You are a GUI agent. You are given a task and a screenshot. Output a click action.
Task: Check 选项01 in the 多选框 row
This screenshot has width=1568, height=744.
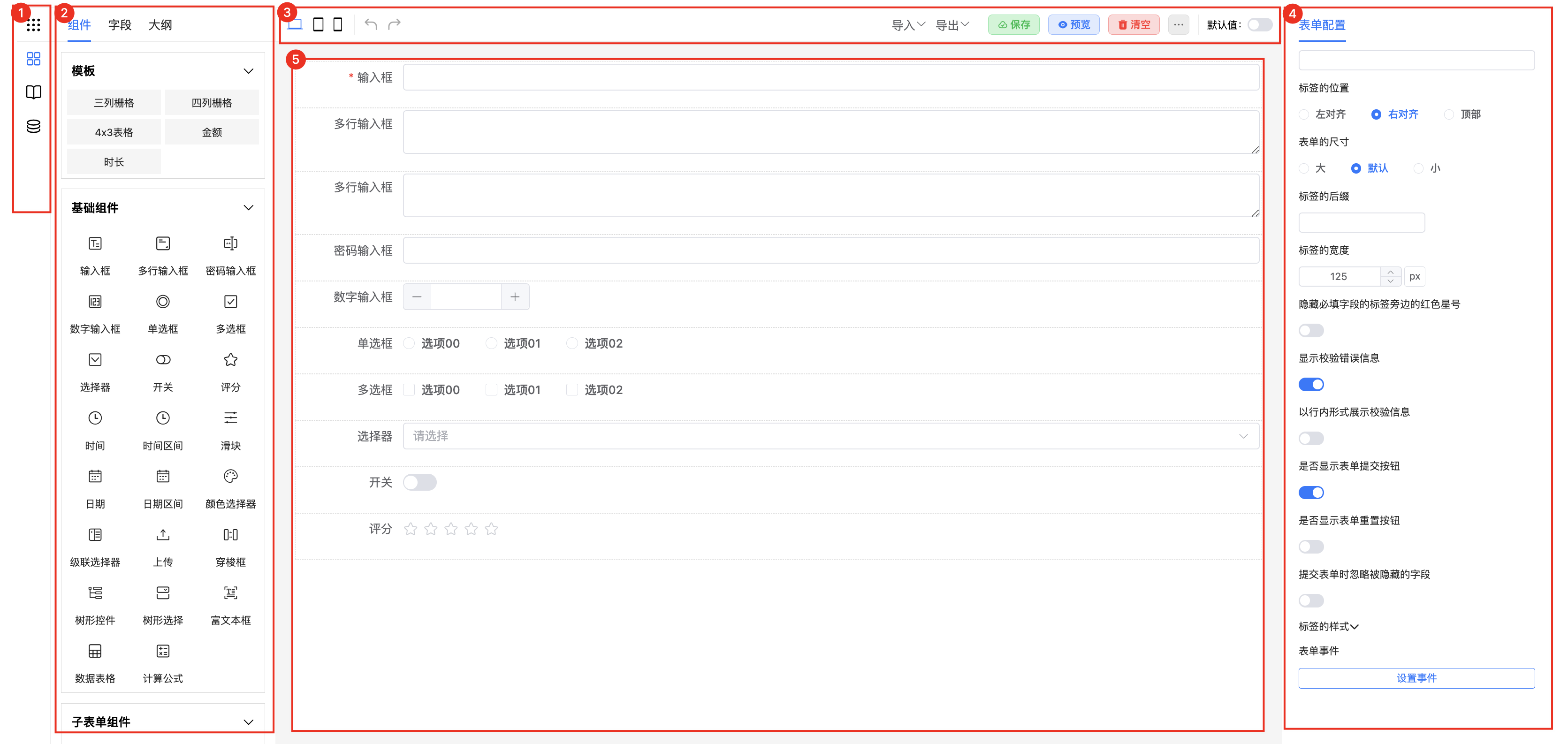pos(491,390)
